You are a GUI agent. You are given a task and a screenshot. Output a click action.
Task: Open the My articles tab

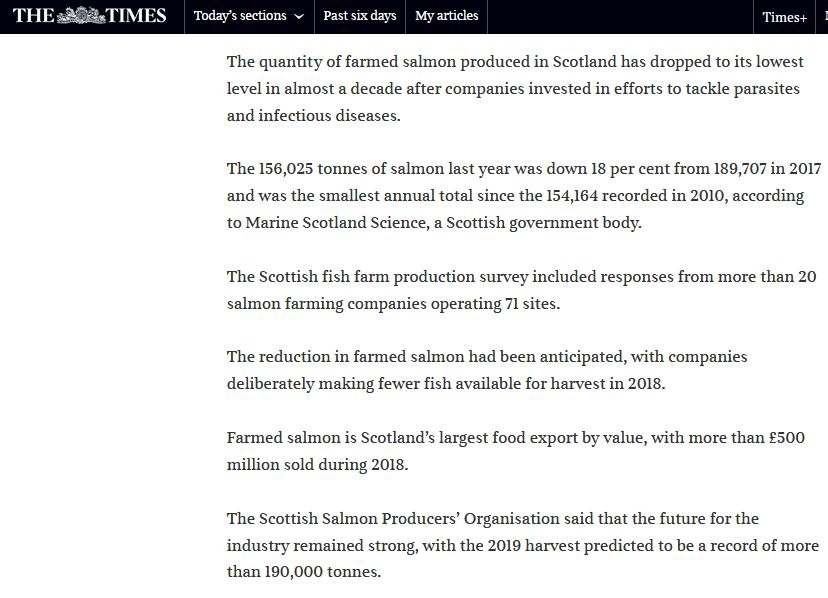point(446,16)
